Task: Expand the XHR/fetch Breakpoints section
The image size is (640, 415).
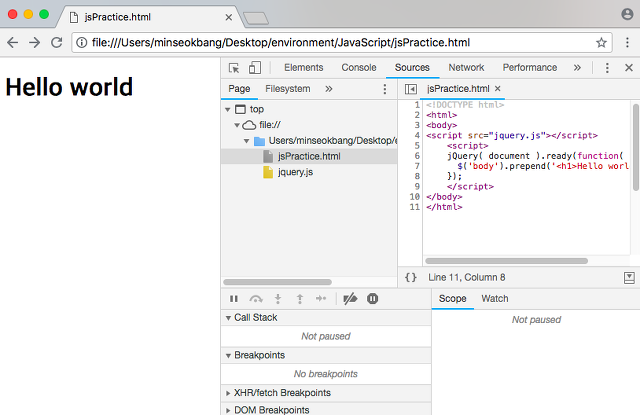Action: (228, 393)
